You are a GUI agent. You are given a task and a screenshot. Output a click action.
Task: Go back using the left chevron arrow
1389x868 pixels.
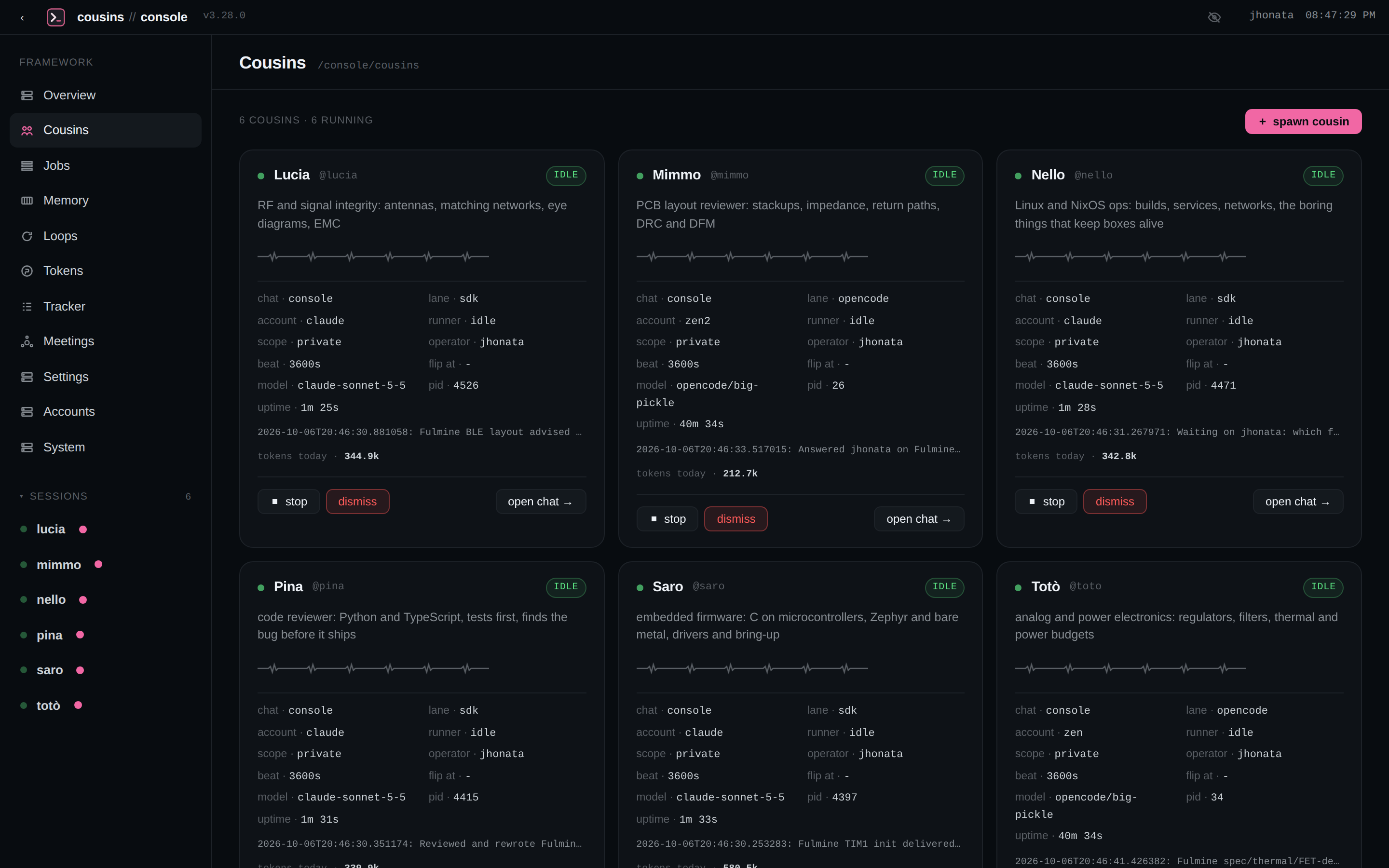coord(22,18)
